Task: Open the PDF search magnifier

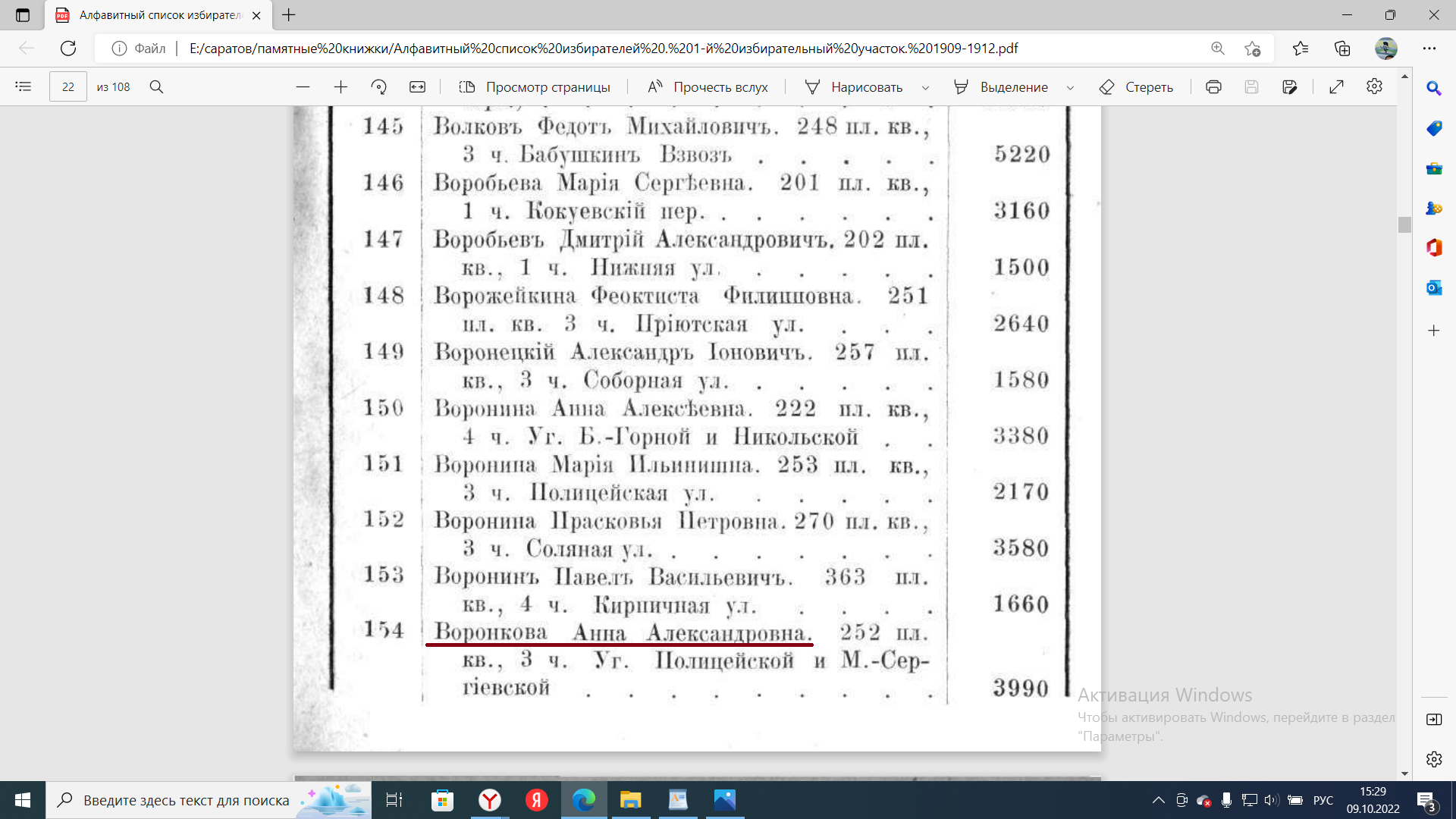Action: pos(156,87)
